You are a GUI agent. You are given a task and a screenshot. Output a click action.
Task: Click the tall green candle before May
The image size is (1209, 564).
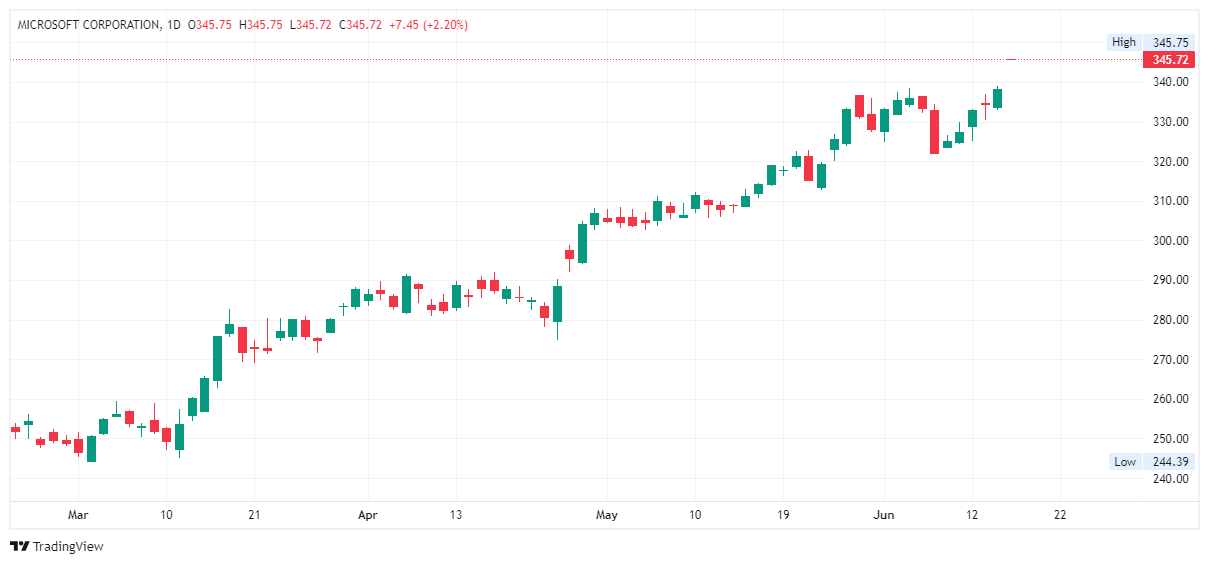click(582, 243)
